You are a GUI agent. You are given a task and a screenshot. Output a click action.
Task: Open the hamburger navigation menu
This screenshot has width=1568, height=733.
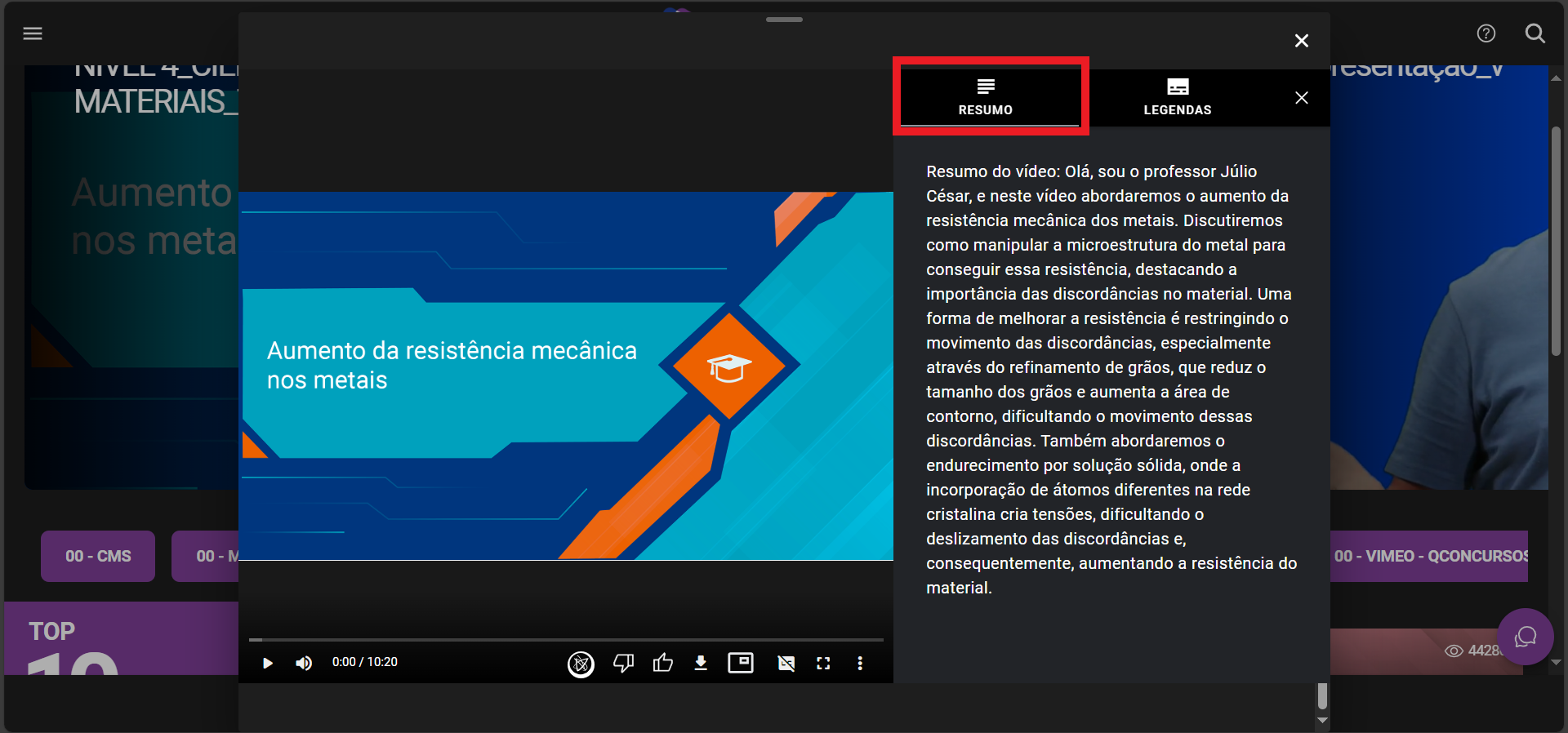(x=33, y=33)
